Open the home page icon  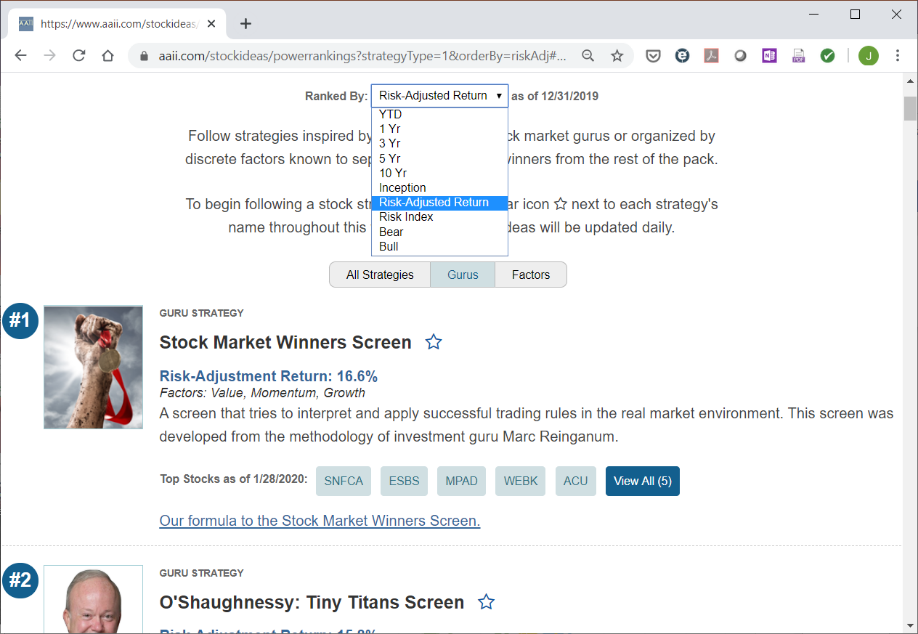pos(108,56)
